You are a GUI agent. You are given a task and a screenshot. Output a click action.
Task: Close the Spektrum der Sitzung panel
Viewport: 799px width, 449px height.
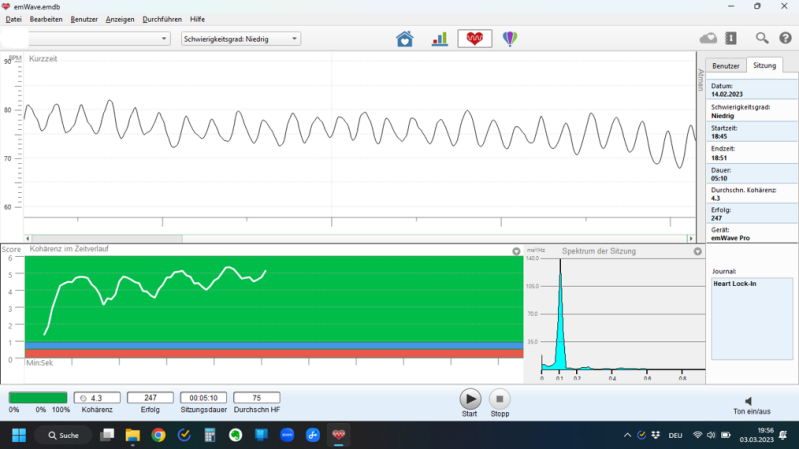pyautogui.click(x=697, y=251)
